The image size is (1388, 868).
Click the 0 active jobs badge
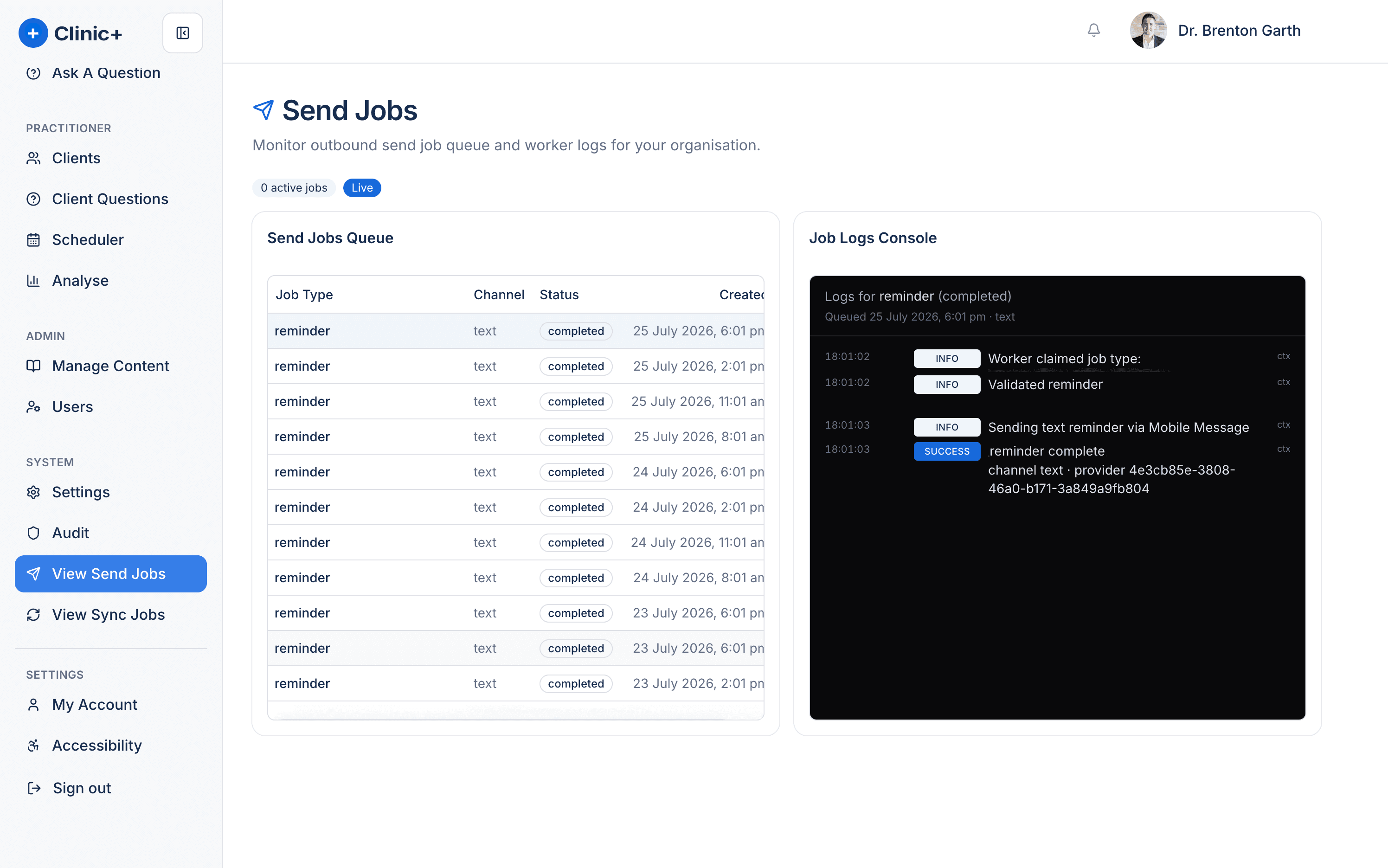[294, 188]
